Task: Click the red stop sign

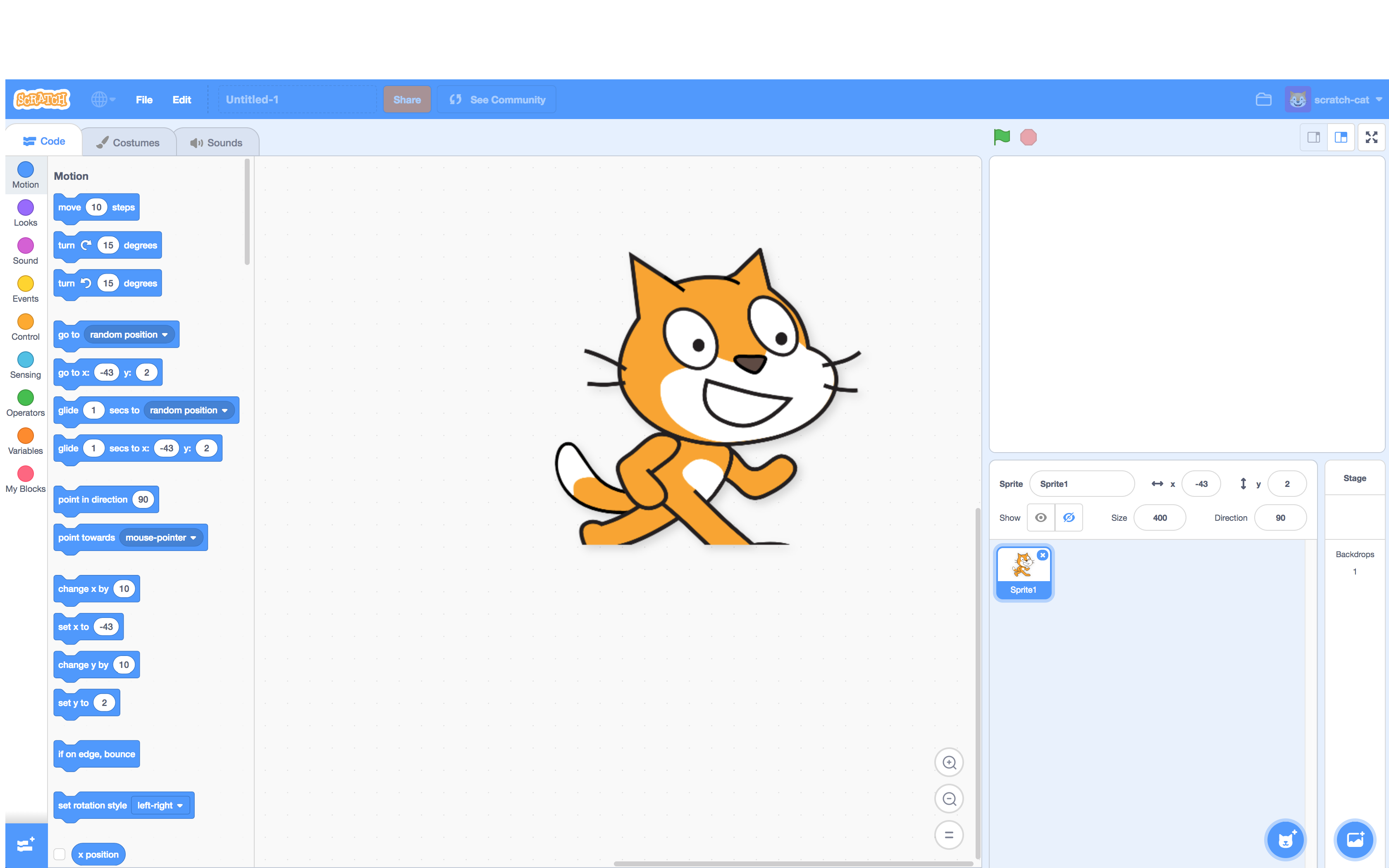Action: point(1028,137)
